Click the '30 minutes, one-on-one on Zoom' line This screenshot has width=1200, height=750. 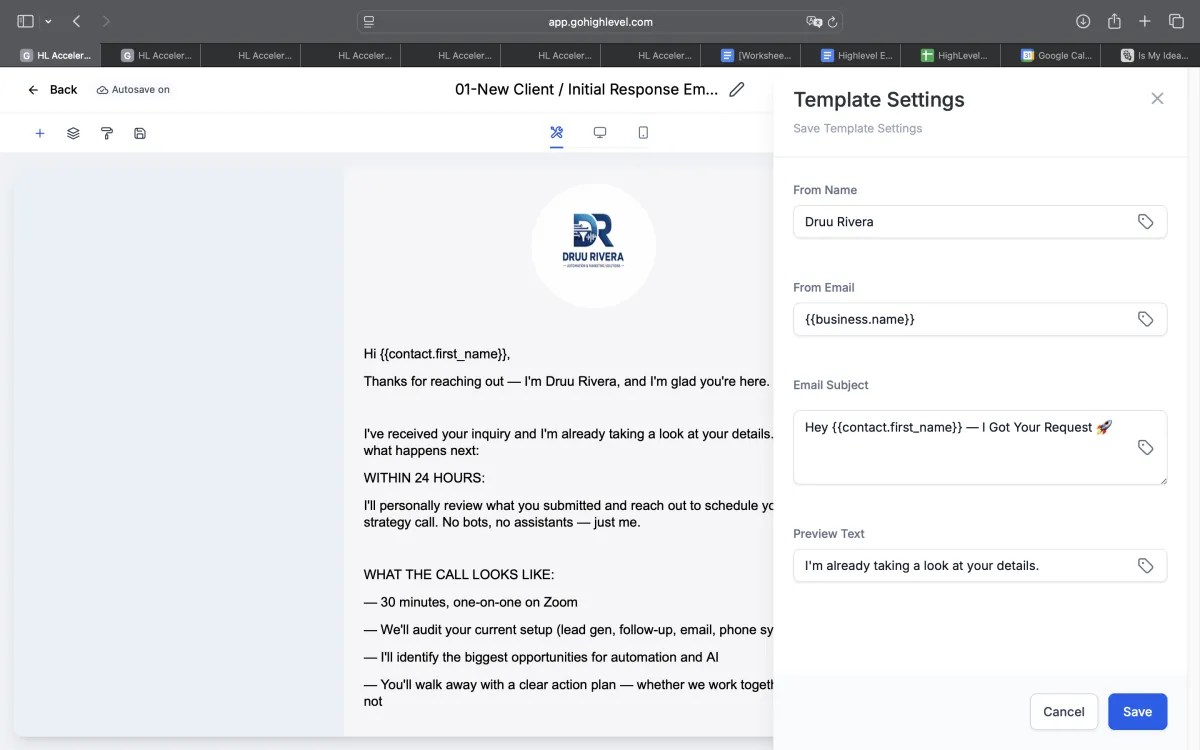click(x=471, y=602)
